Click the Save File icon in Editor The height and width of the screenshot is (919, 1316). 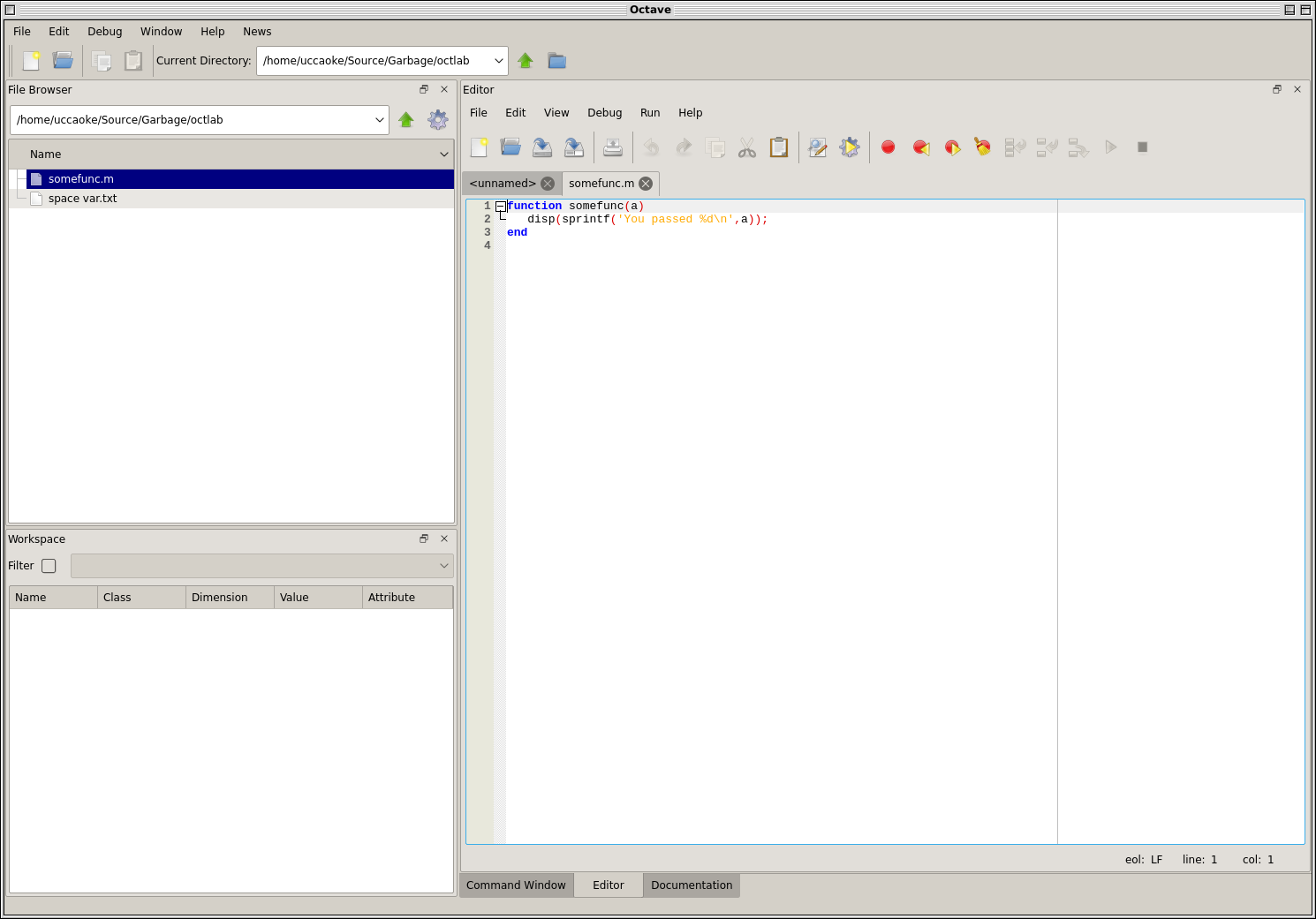click(542, 147)
